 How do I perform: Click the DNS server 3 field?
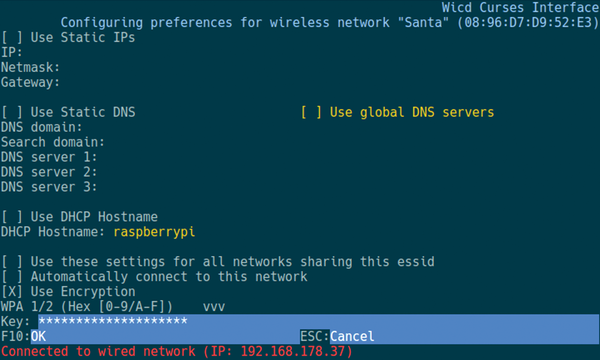[x=348, y=187]
